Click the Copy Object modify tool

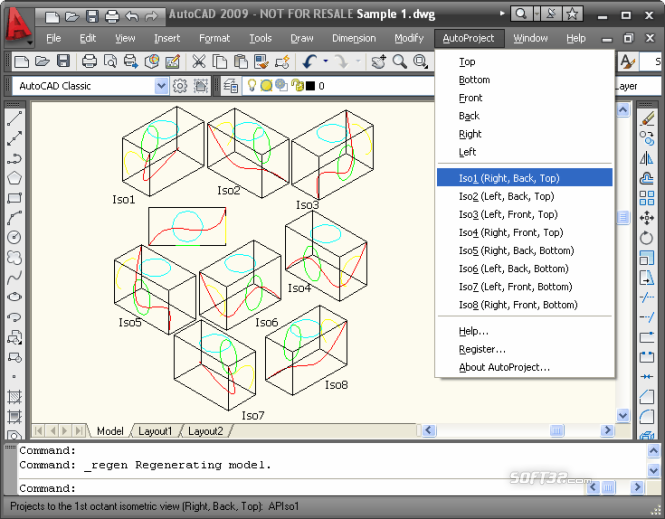point(647,139)
